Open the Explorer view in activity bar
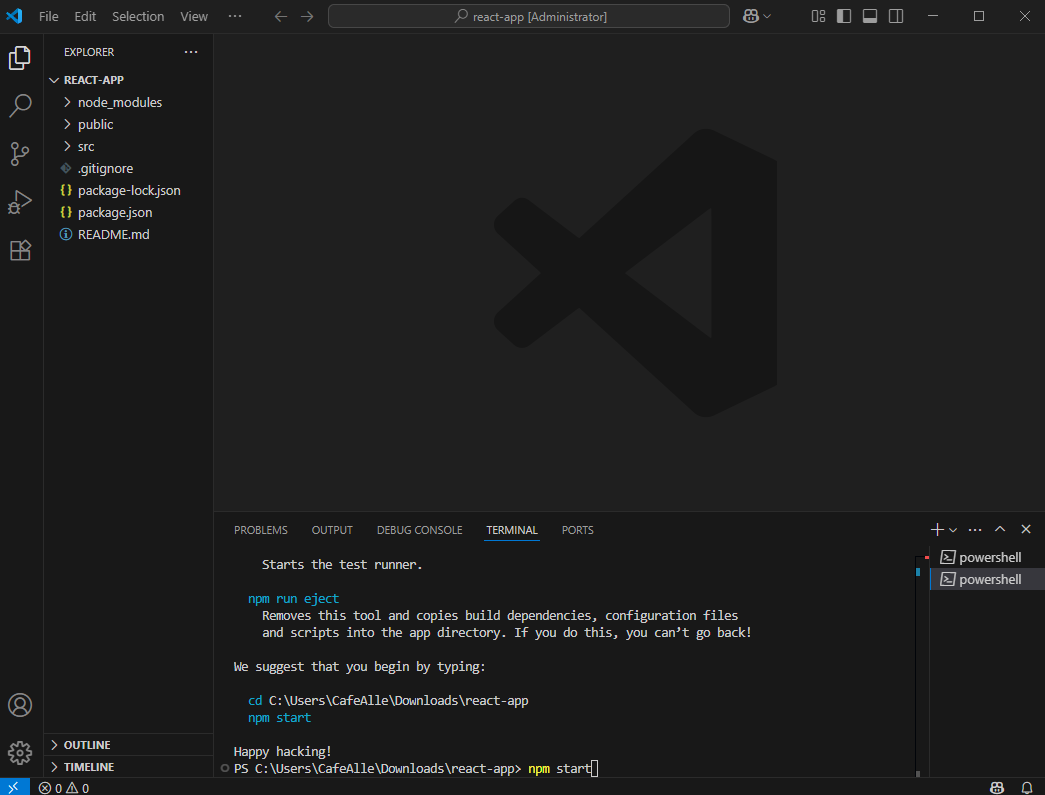 point(20,58)
